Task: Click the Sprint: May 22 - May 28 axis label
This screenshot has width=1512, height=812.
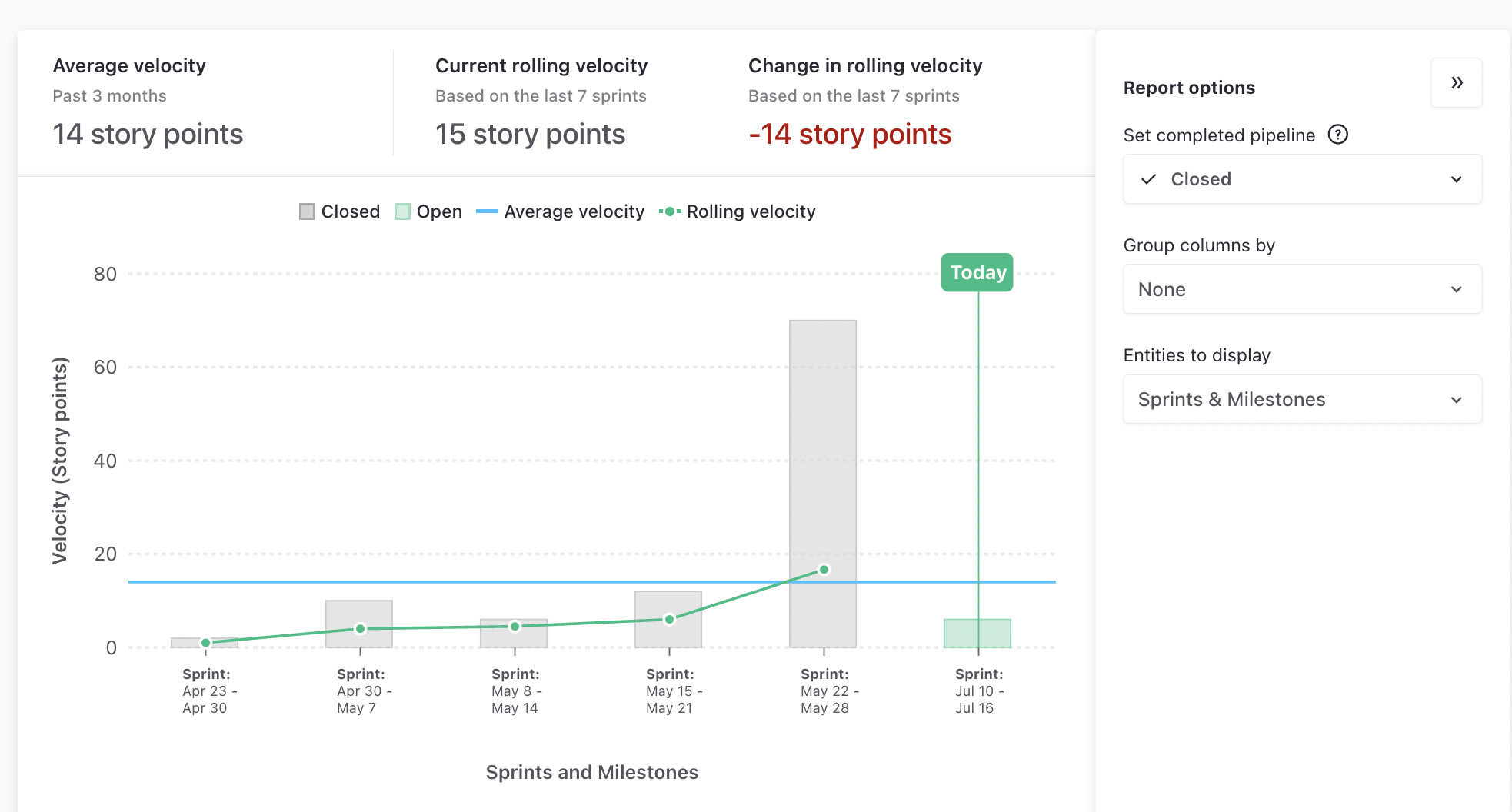Action: (829, 691)
